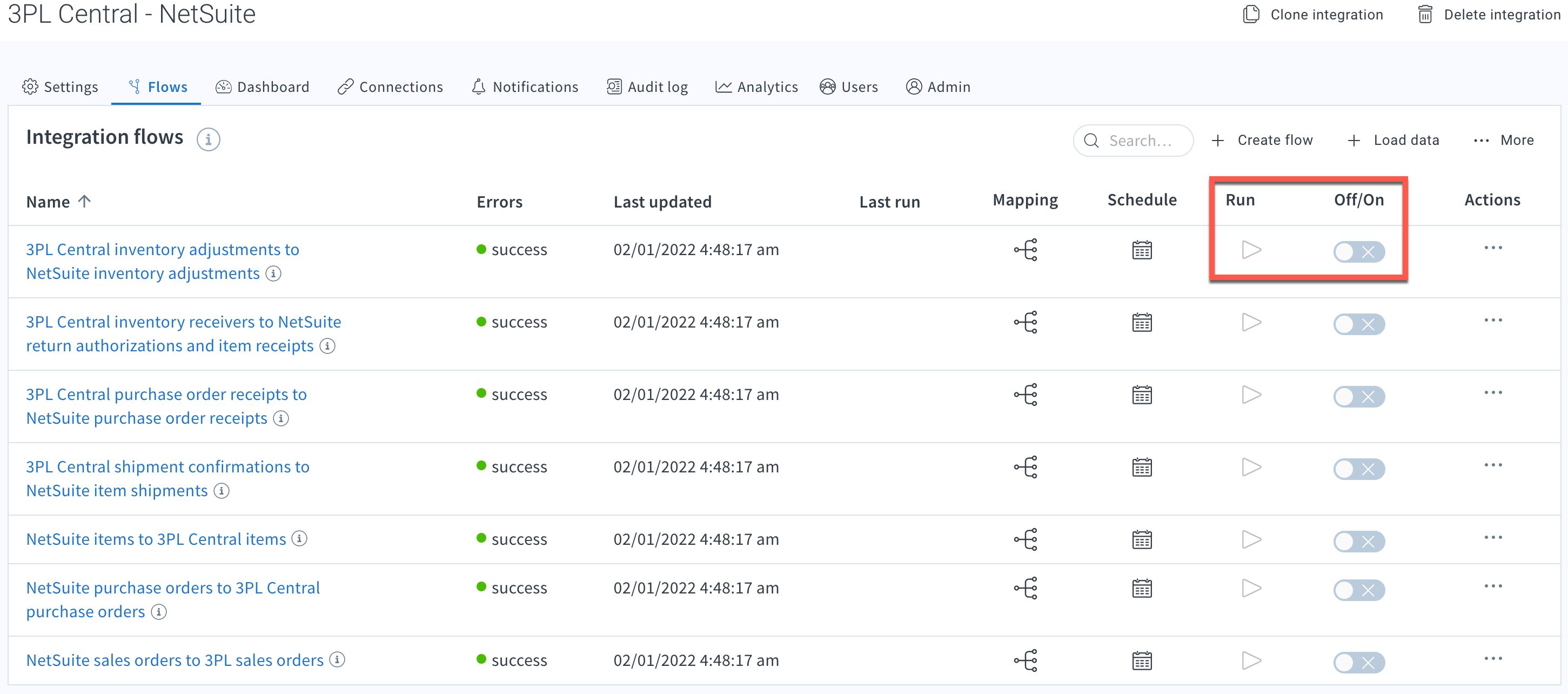The width and height of the screenshot is (1568, 694).
Task: Show info for NetSuite items to 3PL Central items
Action: (x=299, y=538)
